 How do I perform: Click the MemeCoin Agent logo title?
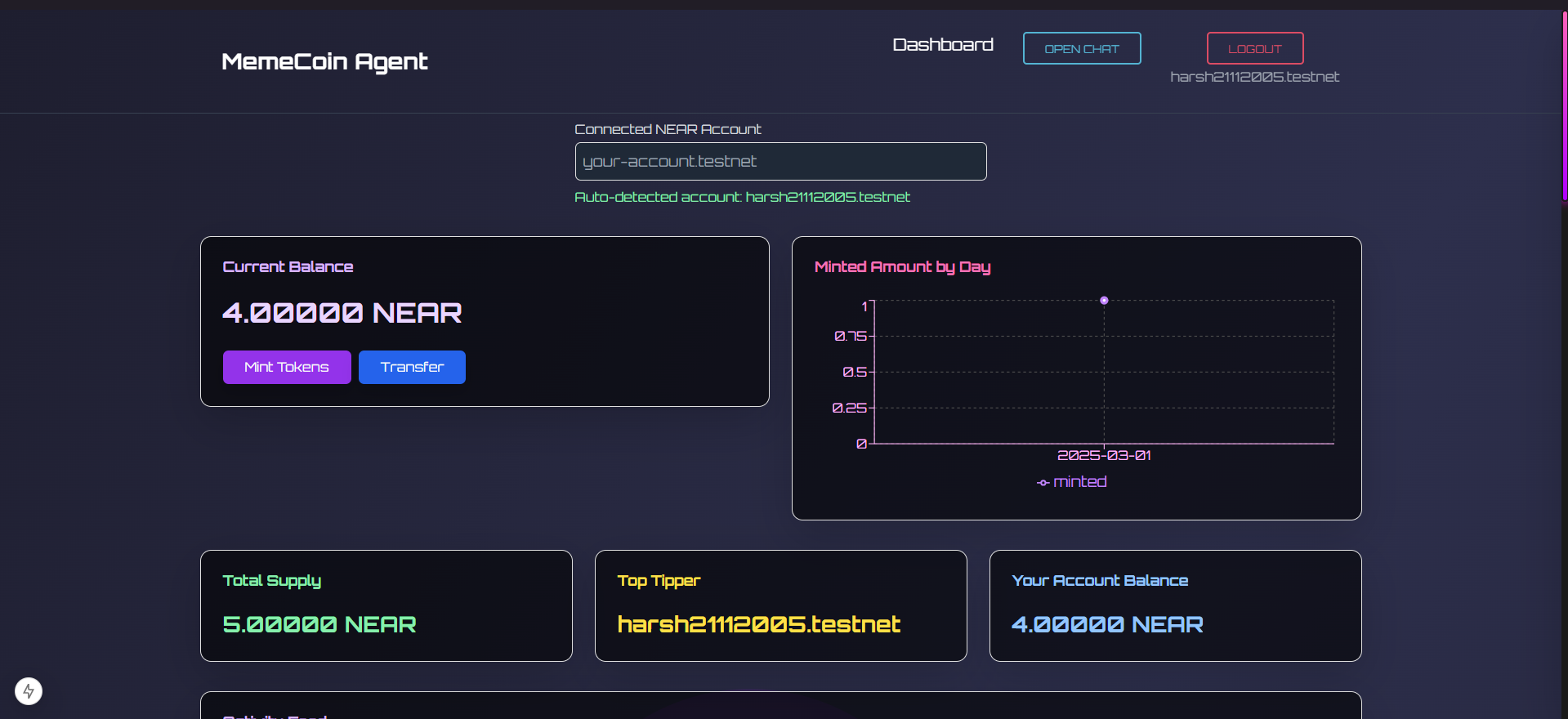coord(324,61)
